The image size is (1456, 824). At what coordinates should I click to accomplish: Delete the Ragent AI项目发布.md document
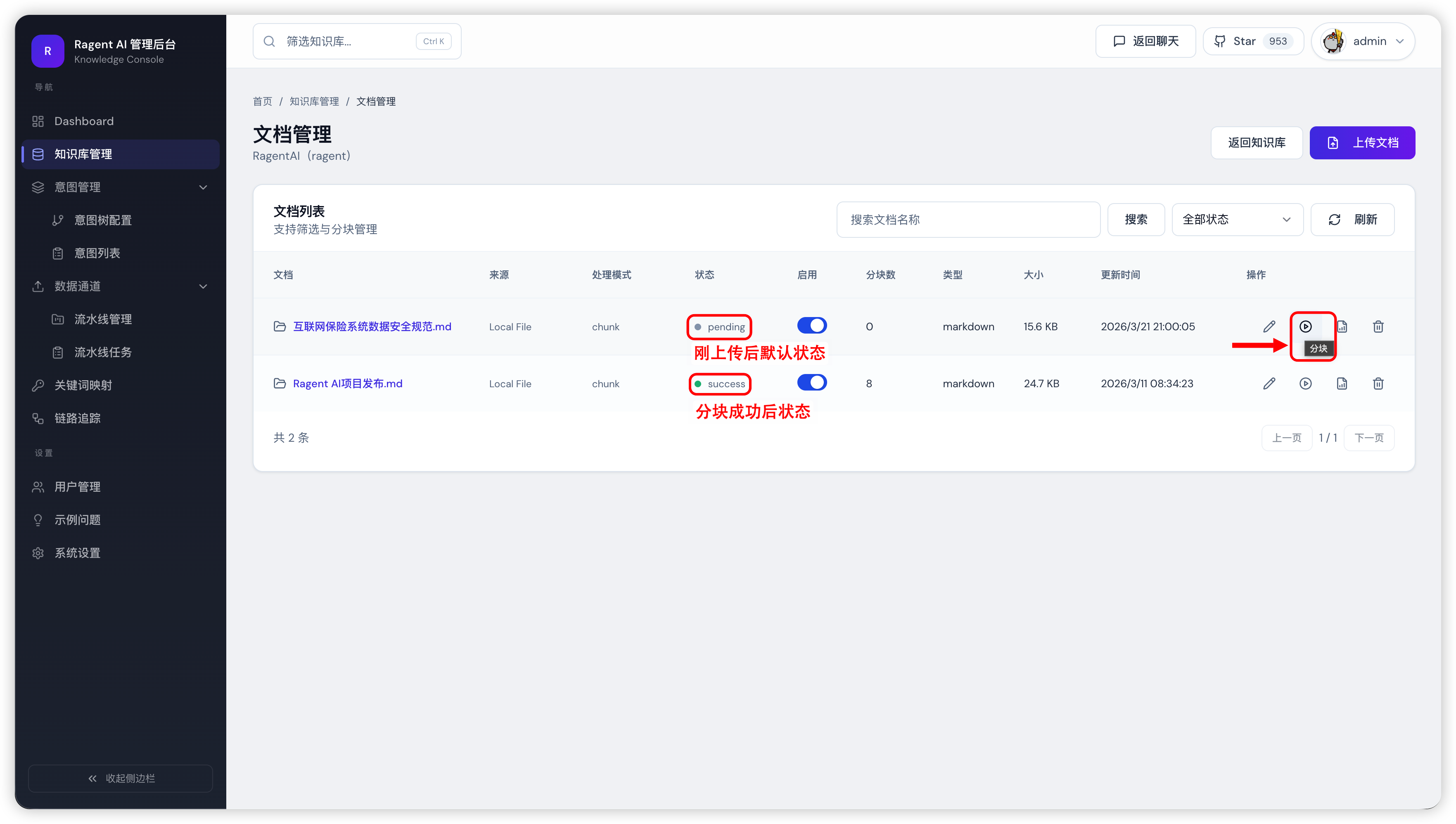[1378, 384]
